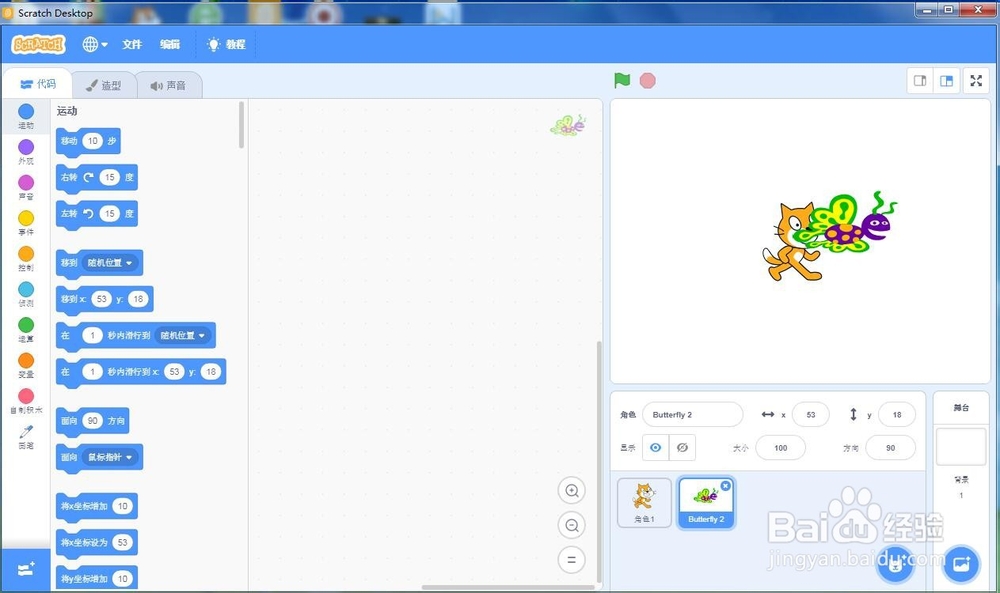This screenshot has height=593, width=1000.
Task: Click the green flag to run
Action: click(622, 80)
